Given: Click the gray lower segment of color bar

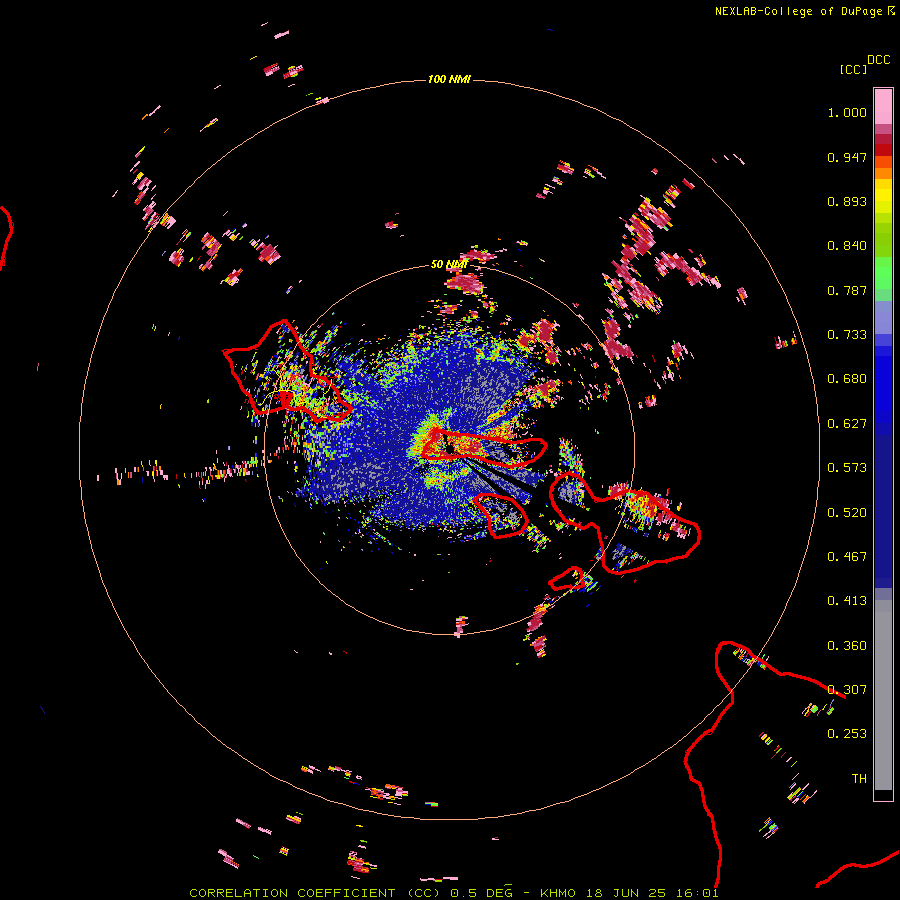Looking at the screenshot, I should point(883,695).
